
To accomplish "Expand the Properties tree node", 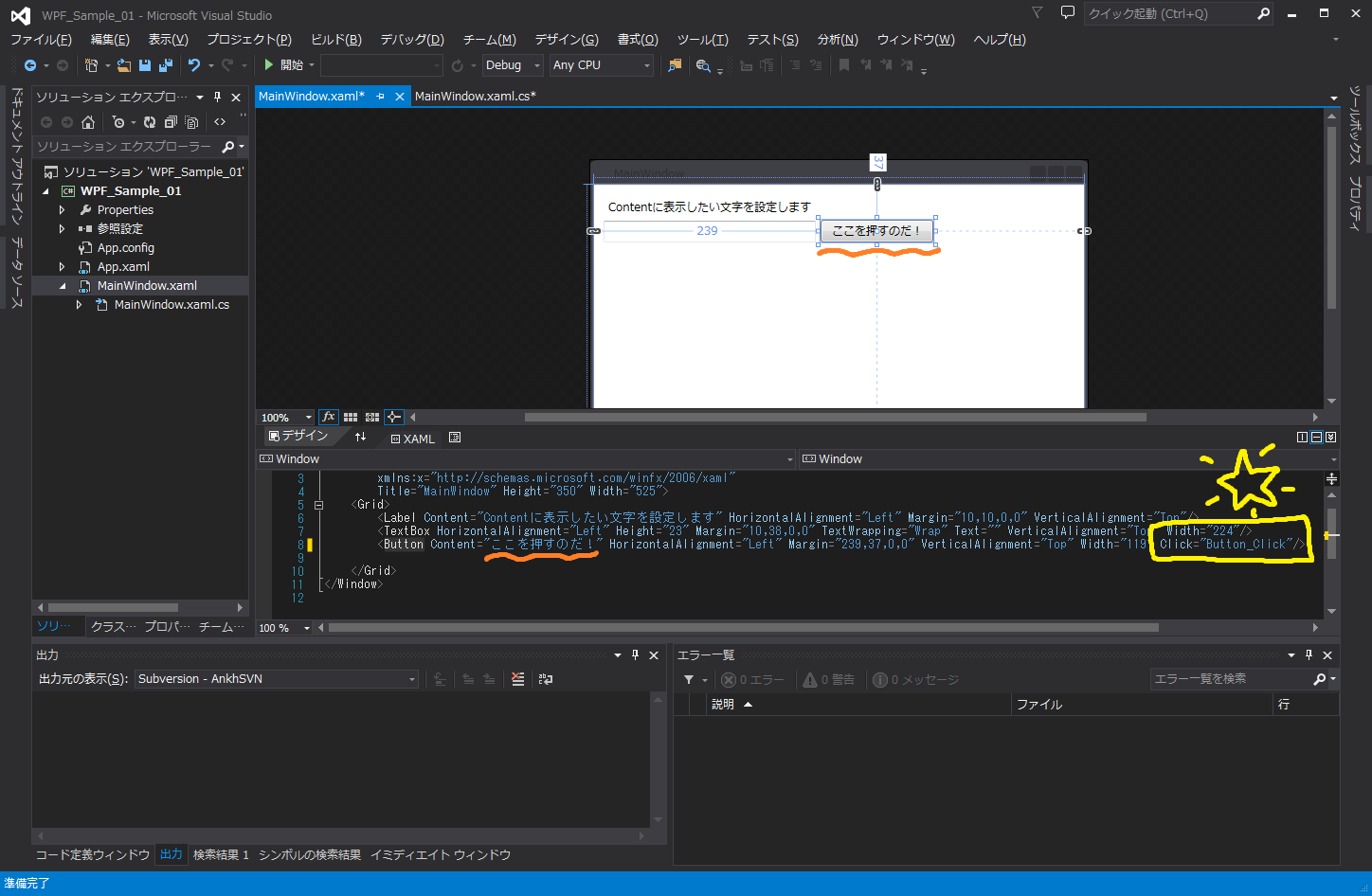I will pyautogui.click(x=63, y=210).
